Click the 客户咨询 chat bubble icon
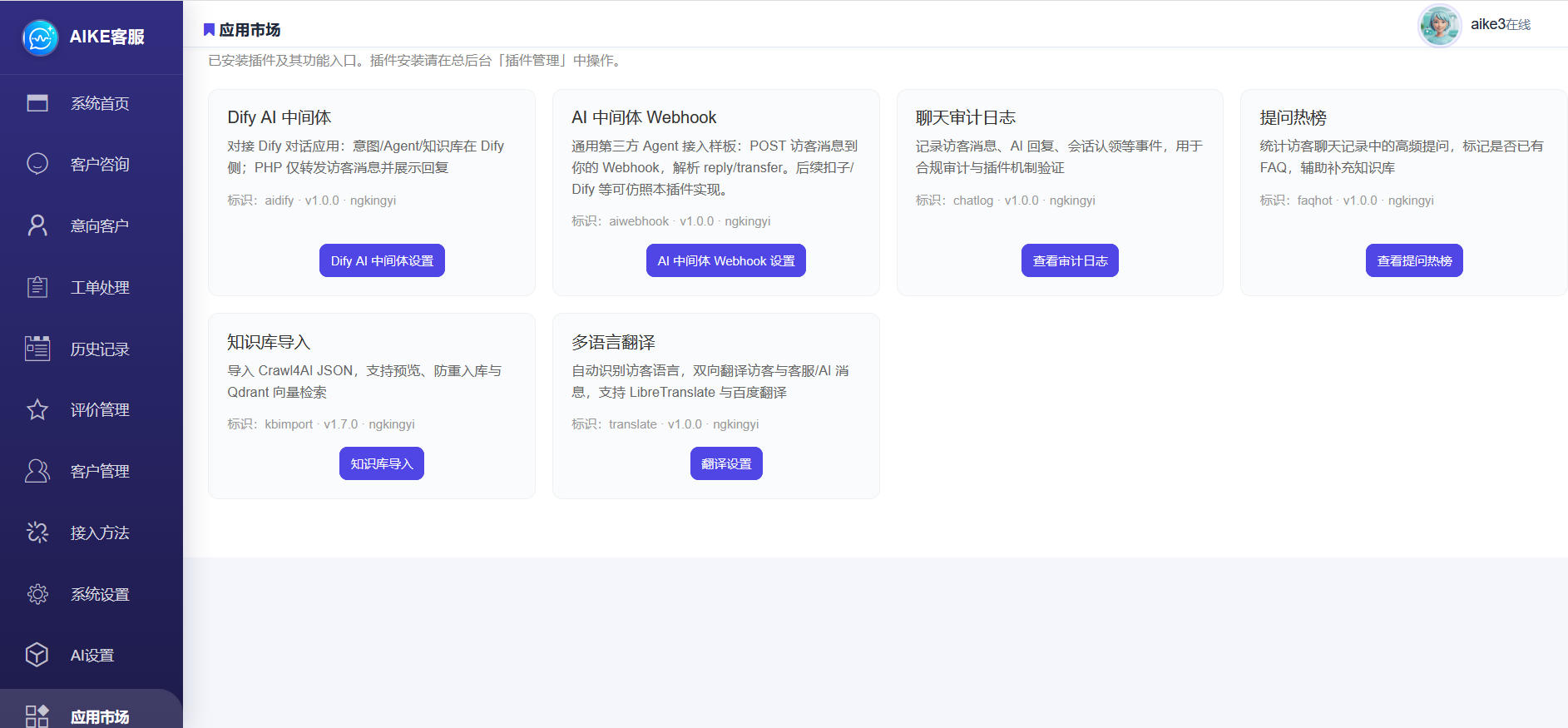Image resolution: width=1568 pixels, height=728 pixels. coord(37,164)
